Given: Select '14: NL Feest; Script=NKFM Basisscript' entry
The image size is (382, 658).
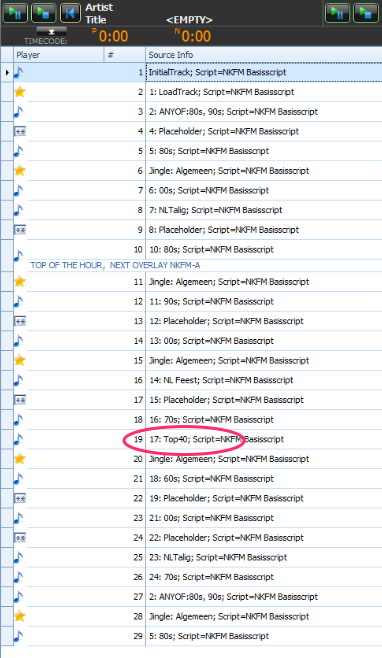Looking at the screenshot, I should pos(221,380).
